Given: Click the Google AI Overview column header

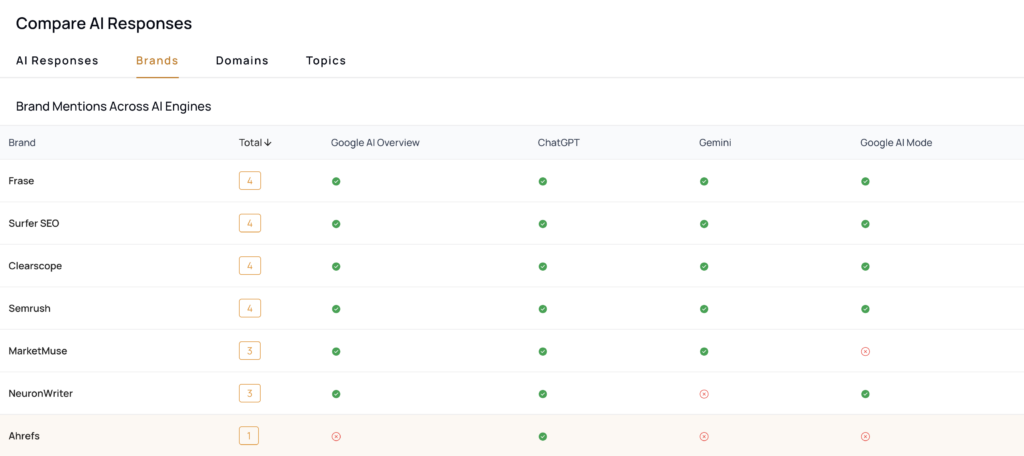Looking at the screenshot, I should (x=376, y=142).
